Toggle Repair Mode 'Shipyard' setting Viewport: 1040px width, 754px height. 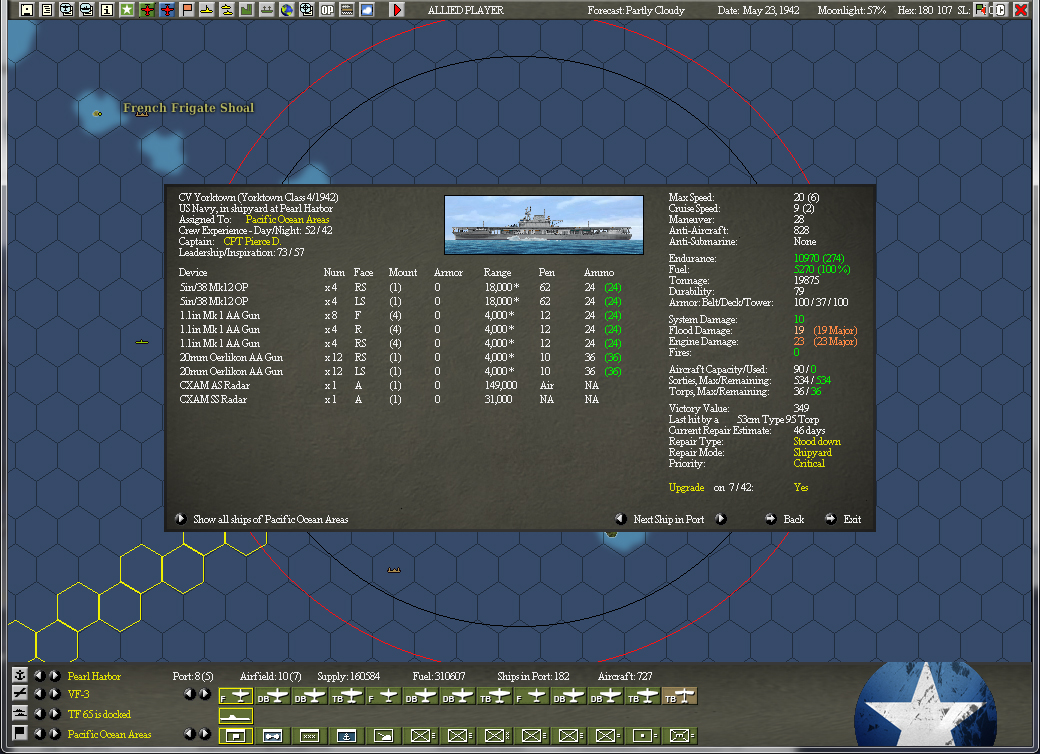click(812, 453)
